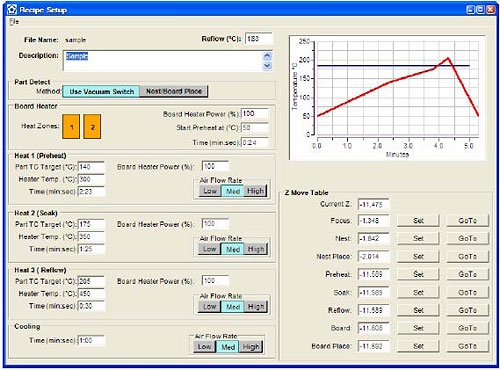The width and height of the screenshot is (500, 370).
Task: Toggle heat zone 2 orange tile
Action: (92, 126)
